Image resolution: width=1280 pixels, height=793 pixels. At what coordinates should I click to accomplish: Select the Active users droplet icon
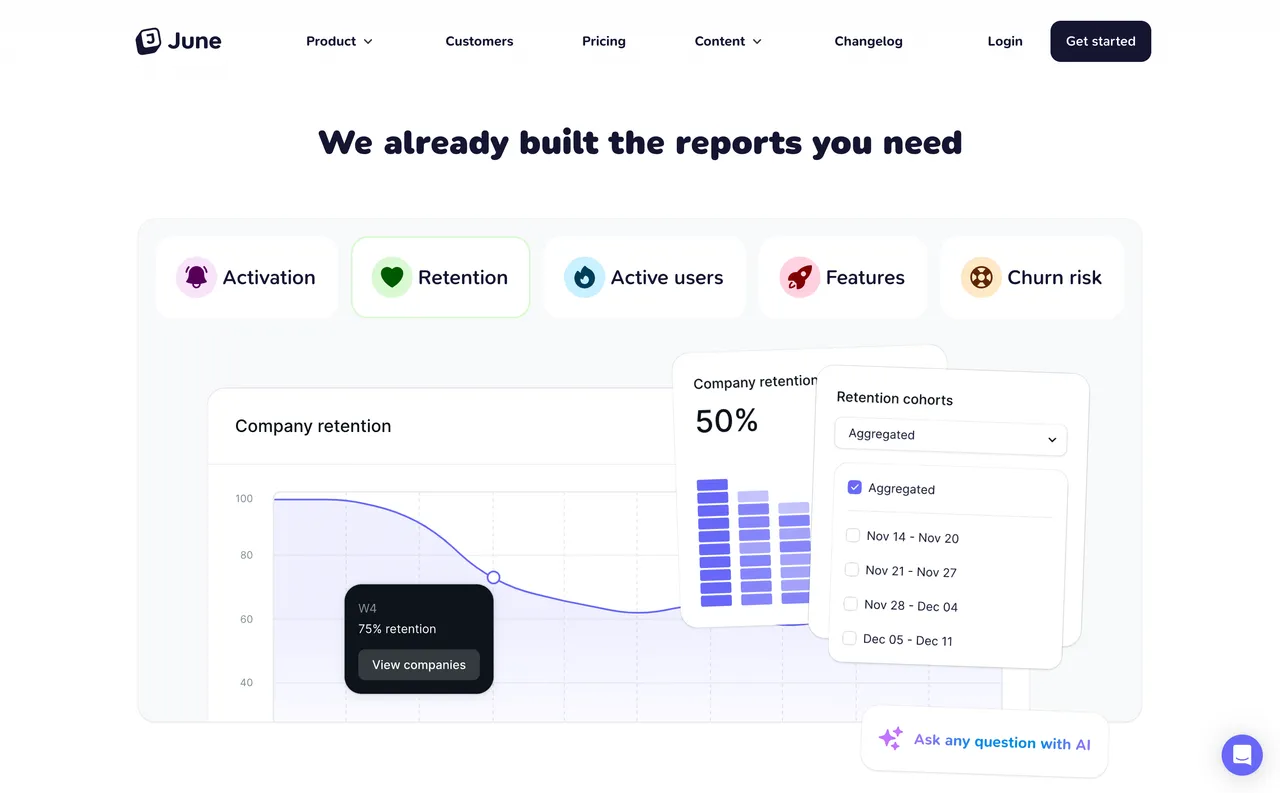[584, 277]
